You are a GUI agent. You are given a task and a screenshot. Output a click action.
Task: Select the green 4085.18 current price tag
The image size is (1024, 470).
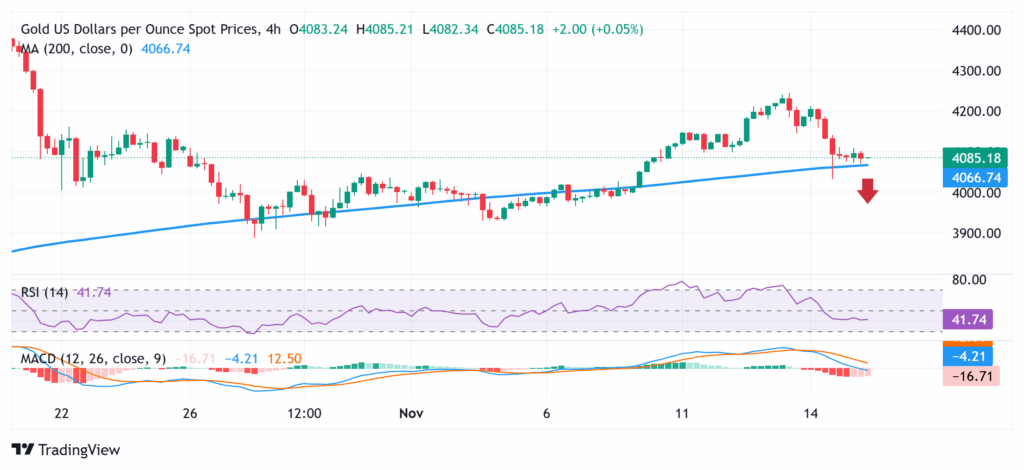973,158
